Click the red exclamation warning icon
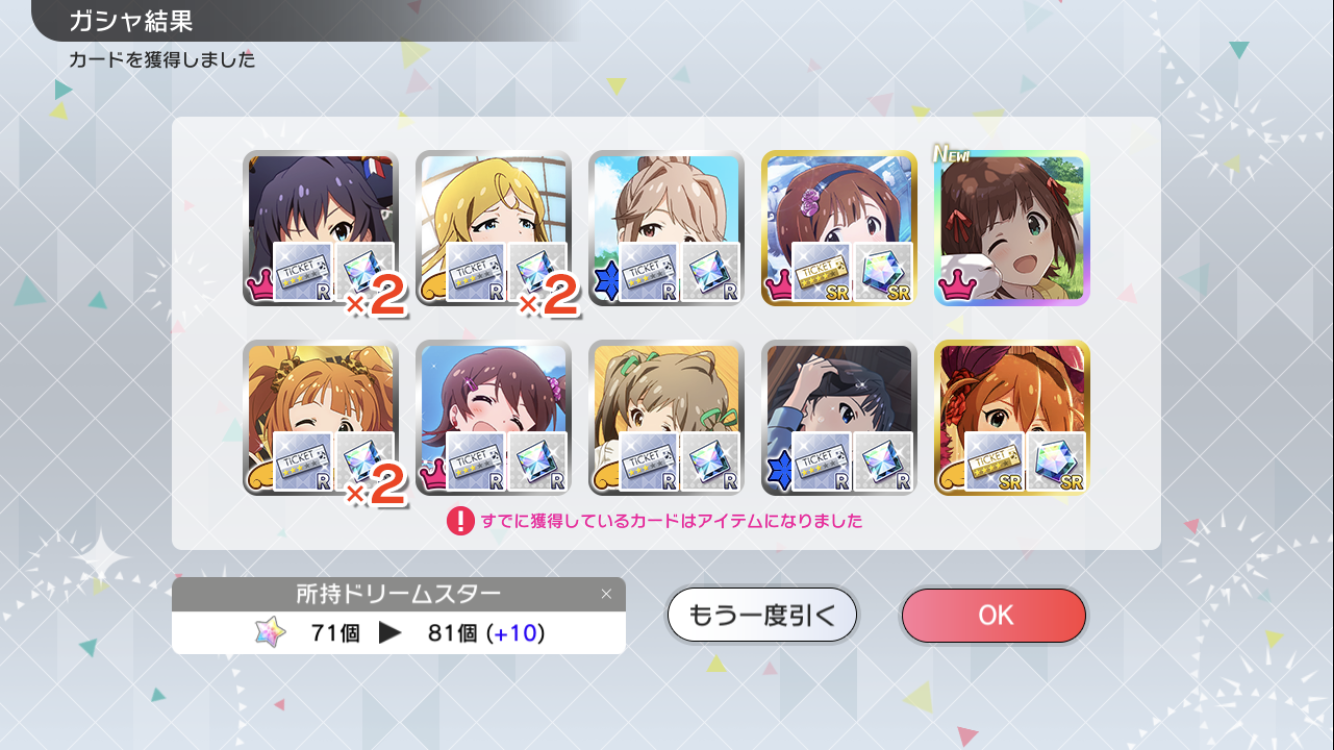 click(x=460, y=521)
